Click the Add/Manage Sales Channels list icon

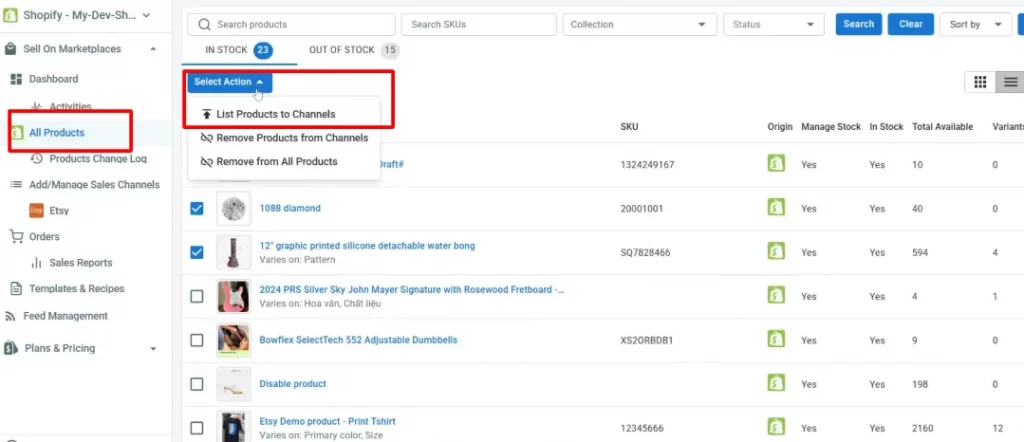pos(16,185)
